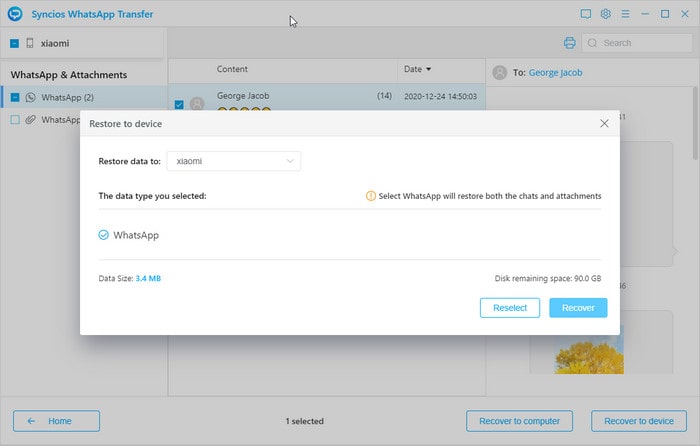Viewport: 700px width, 446px height.
Task: Click the orange info icon in dialog
Action: point(371,196)
